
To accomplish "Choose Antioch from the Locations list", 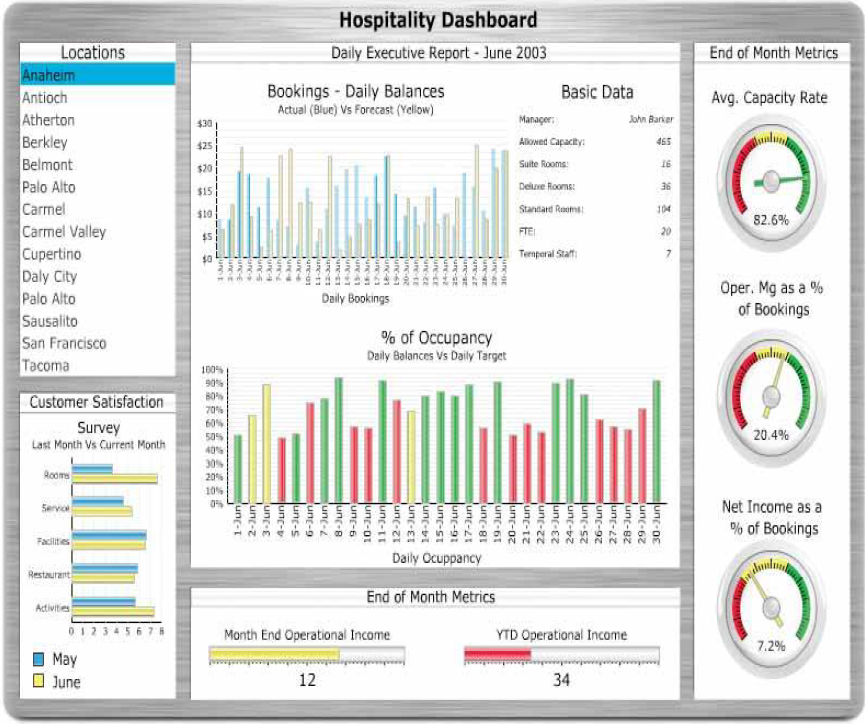I will [x=46, y=98].
